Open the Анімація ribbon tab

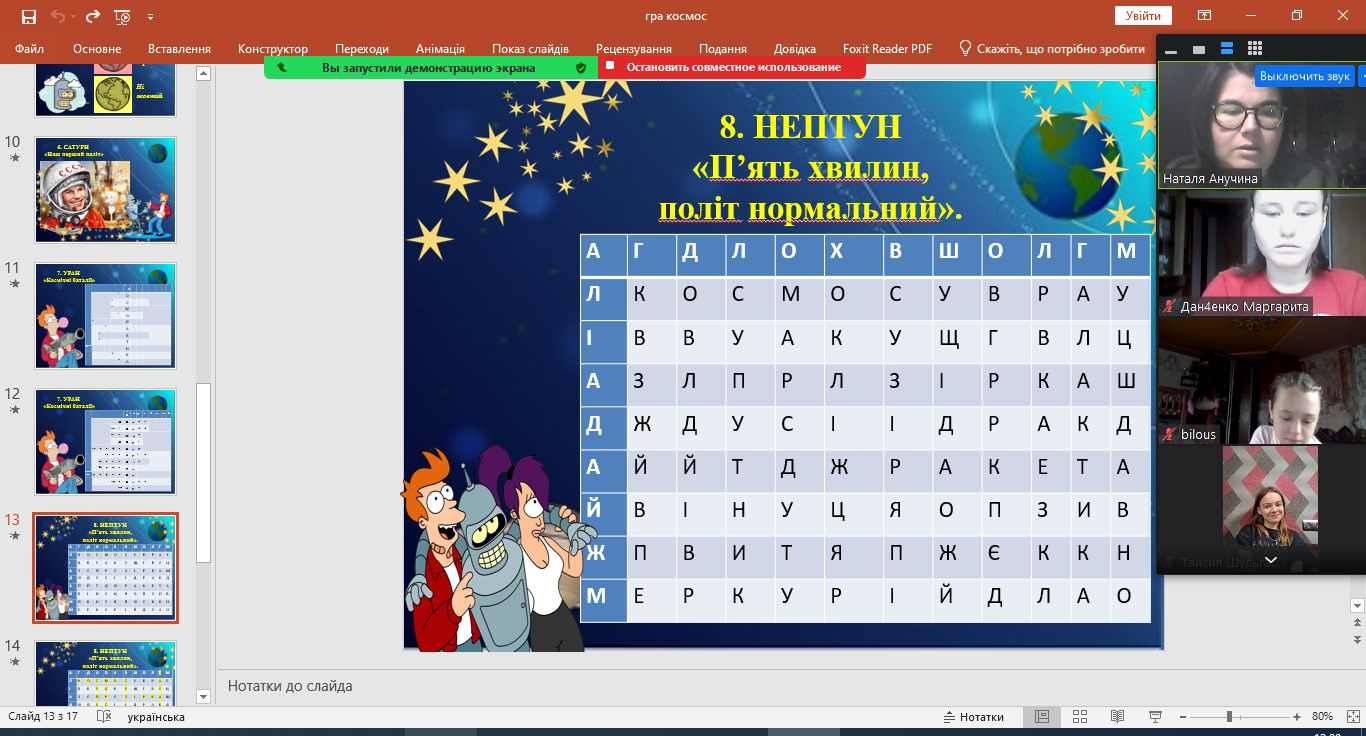coord(440,48)
